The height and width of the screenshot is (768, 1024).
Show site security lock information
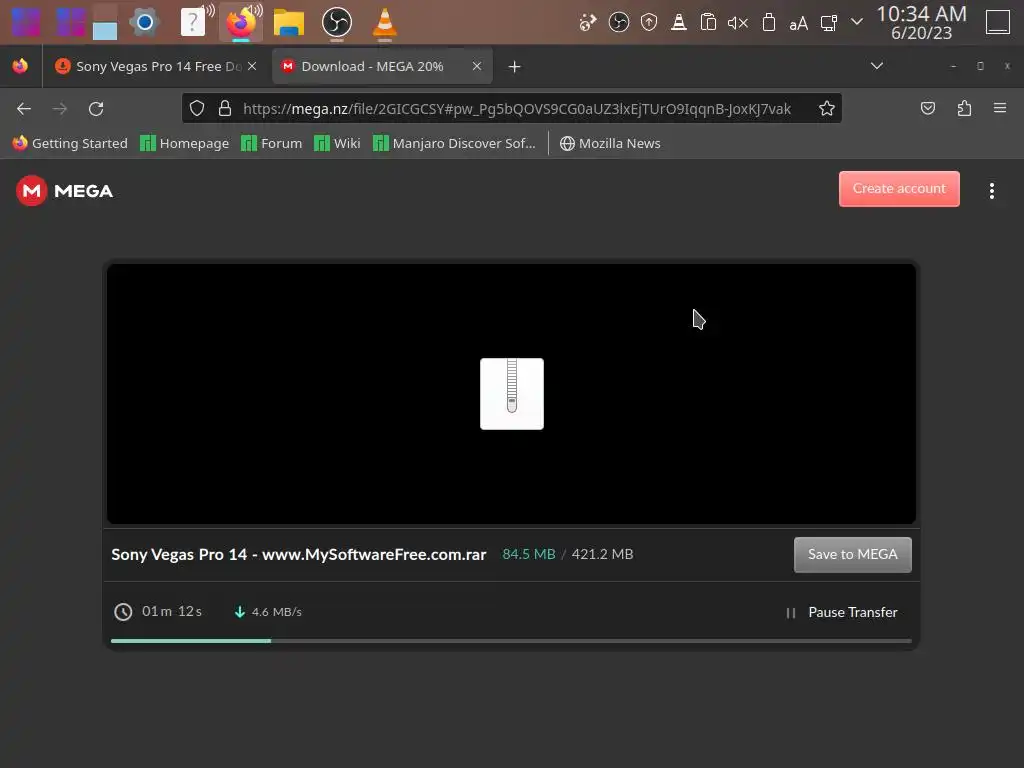(x=225, y=108)
